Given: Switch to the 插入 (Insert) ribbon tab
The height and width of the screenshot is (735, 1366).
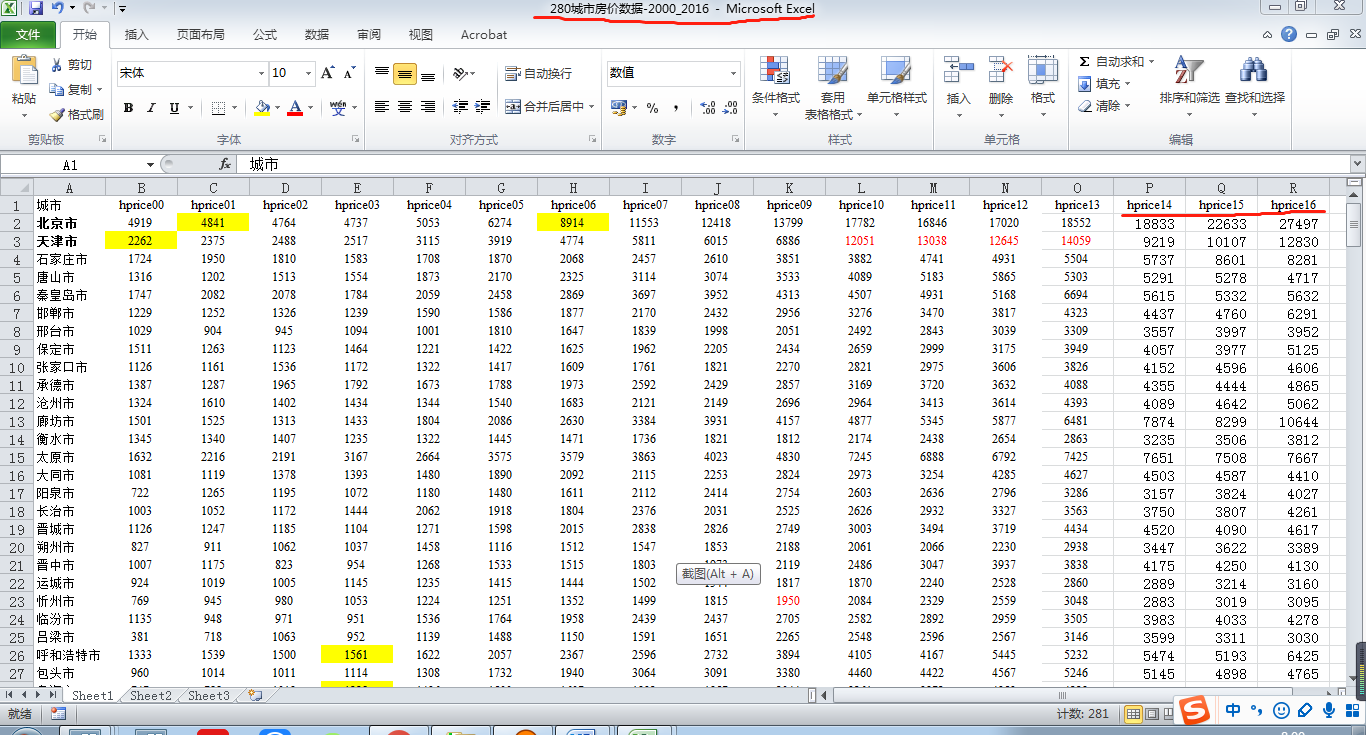Looking at the screenshot, I should (x=136, y=34).
